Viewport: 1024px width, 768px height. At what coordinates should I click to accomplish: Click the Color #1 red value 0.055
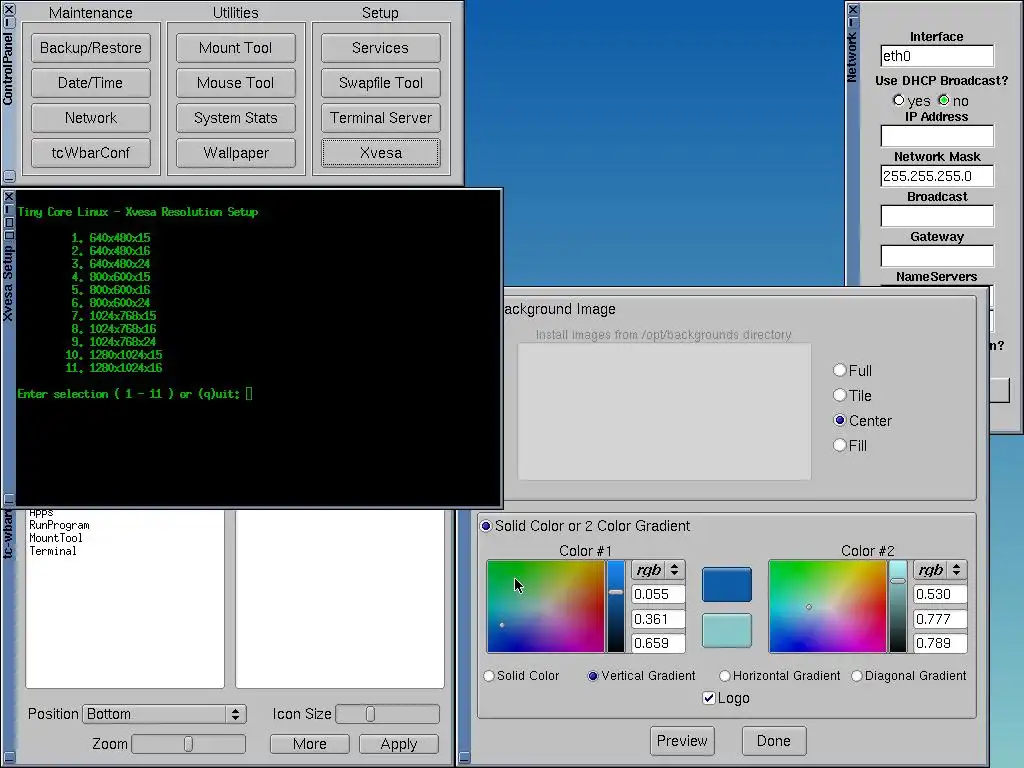(x=658, y=594)
